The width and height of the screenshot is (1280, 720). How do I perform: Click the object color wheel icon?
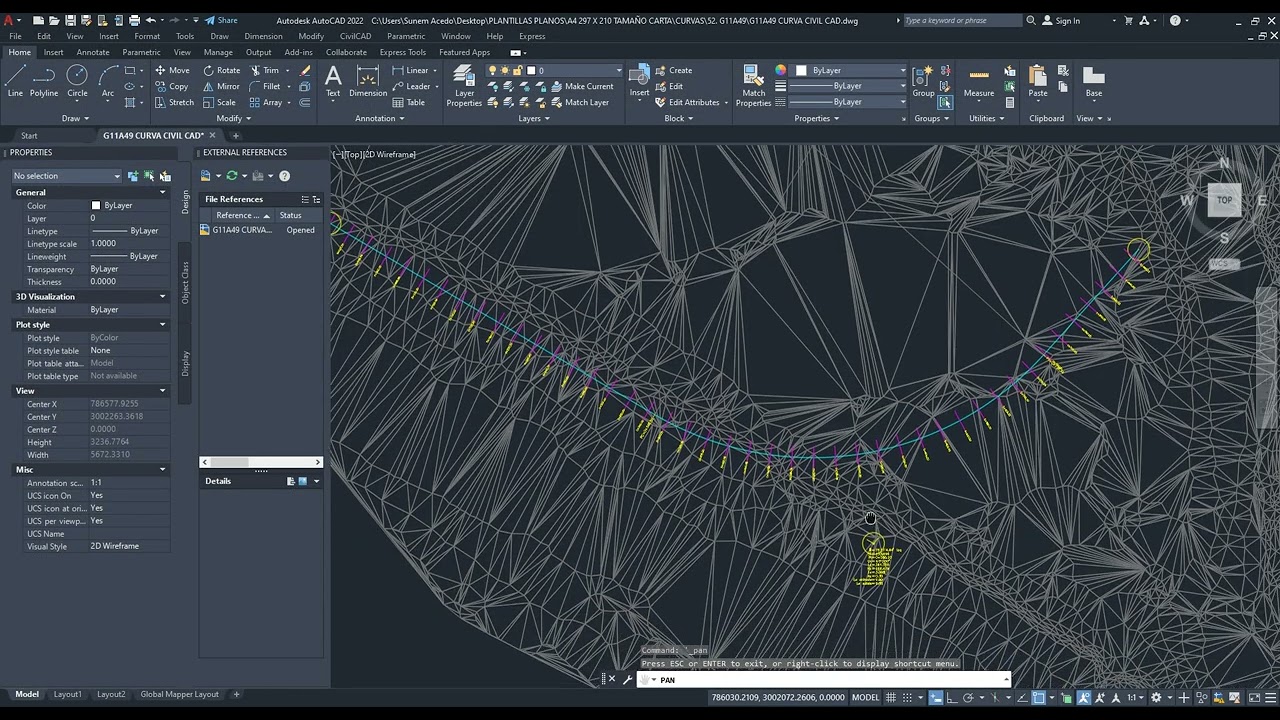click(x=781, y=70)
